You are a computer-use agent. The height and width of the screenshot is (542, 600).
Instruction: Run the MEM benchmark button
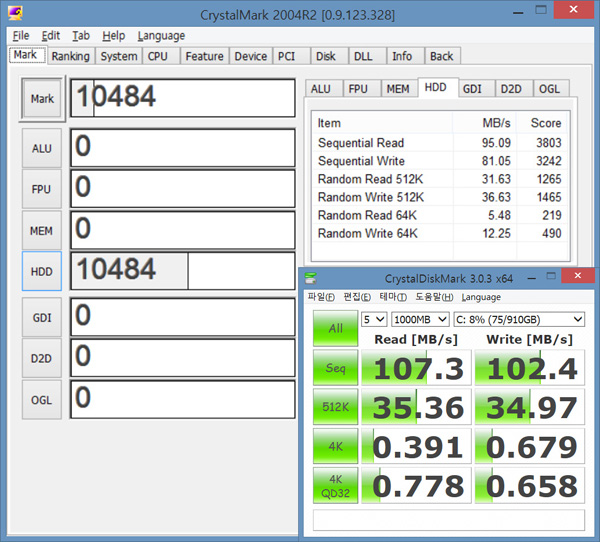pyautogui.click(x=42, y=230)
